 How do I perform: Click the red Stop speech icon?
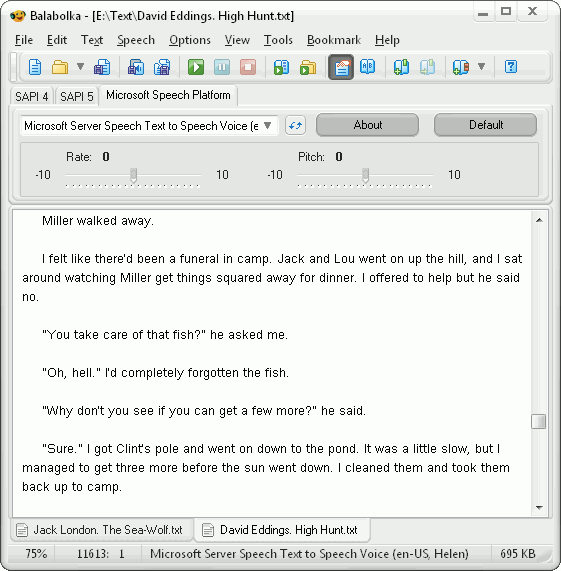coord(248,67)
